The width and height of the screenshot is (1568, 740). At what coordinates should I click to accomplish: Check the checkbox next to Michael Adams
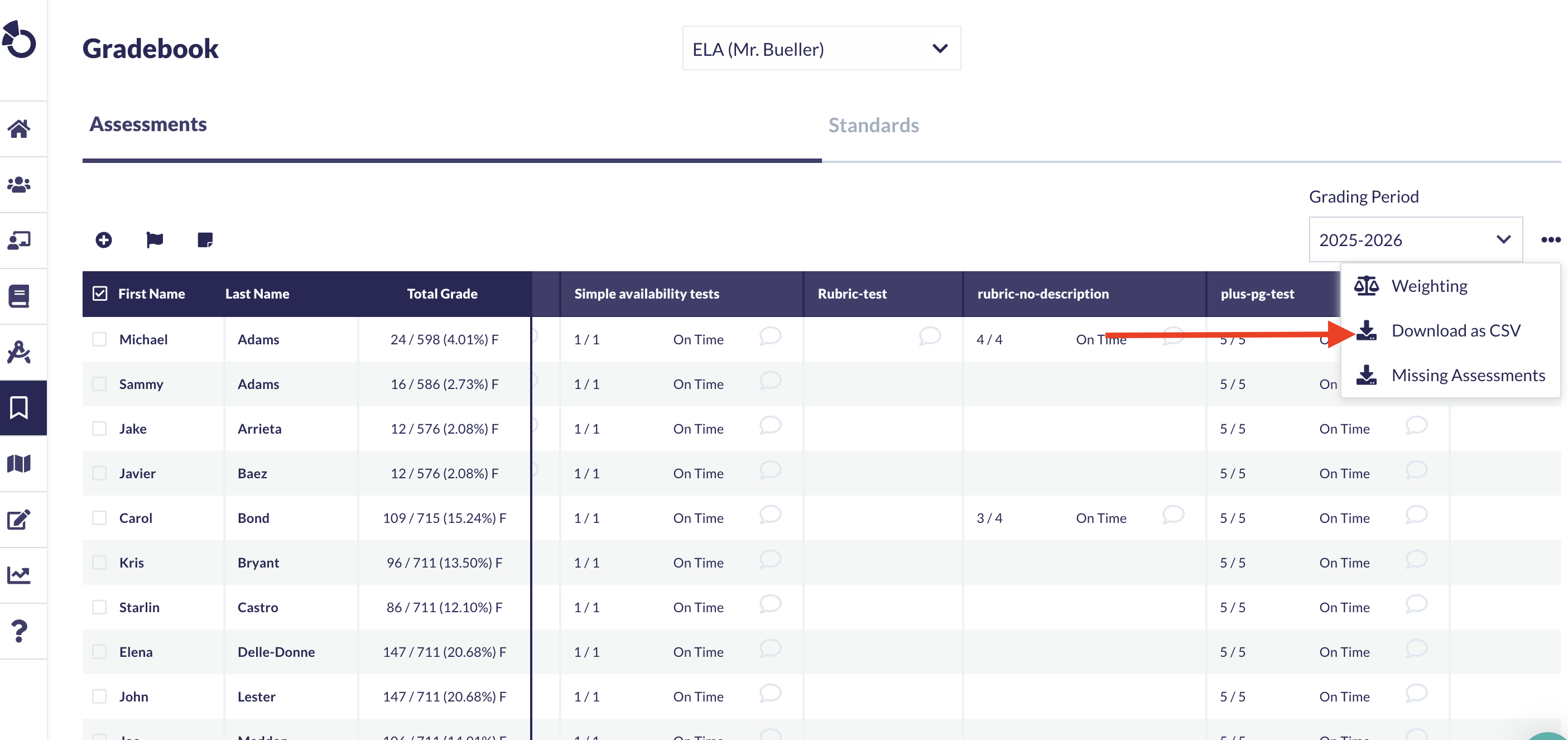click(x=99, y=339)
